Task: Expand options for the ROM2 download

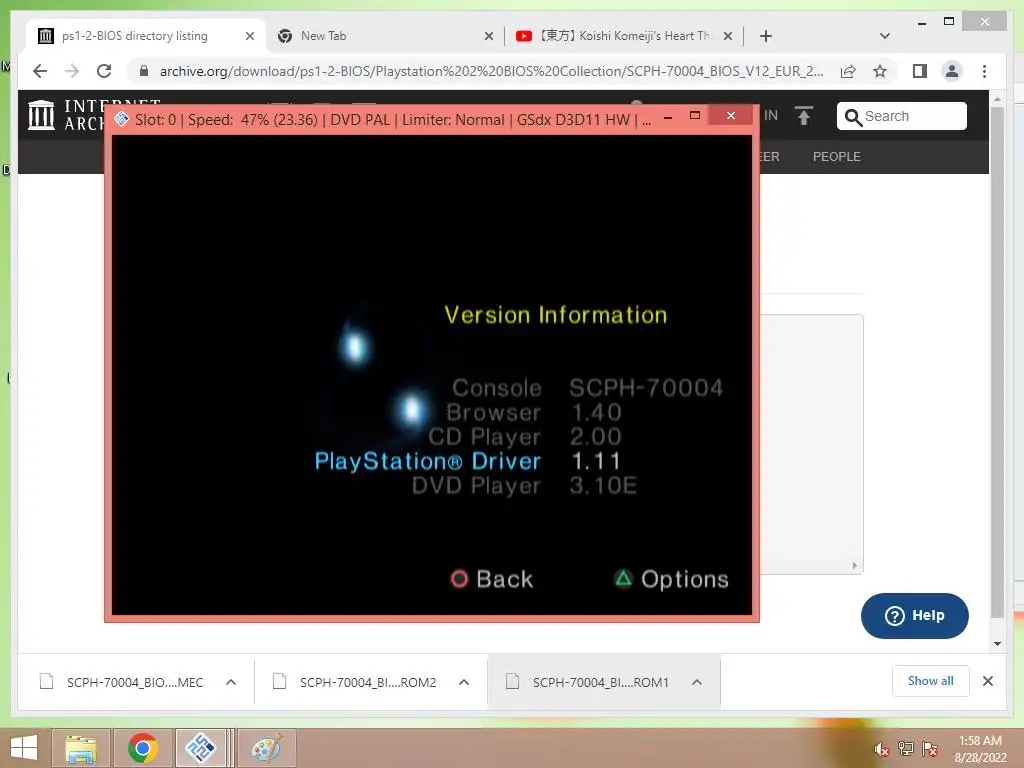Action: click(x=464, y=682)
